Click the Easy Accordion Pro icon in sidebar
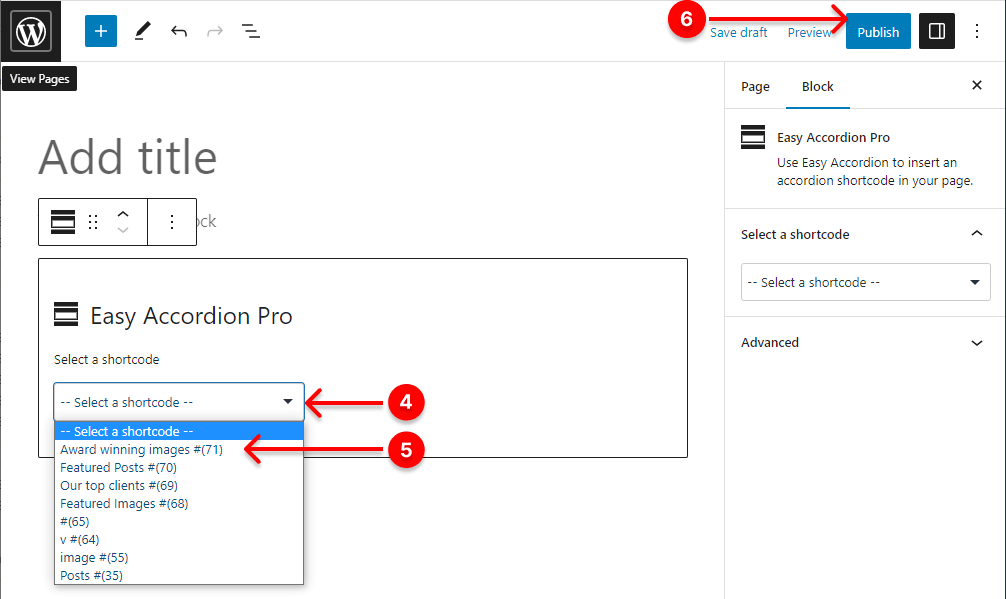The height and width of the screenshot is (599, 1006). 753,137
